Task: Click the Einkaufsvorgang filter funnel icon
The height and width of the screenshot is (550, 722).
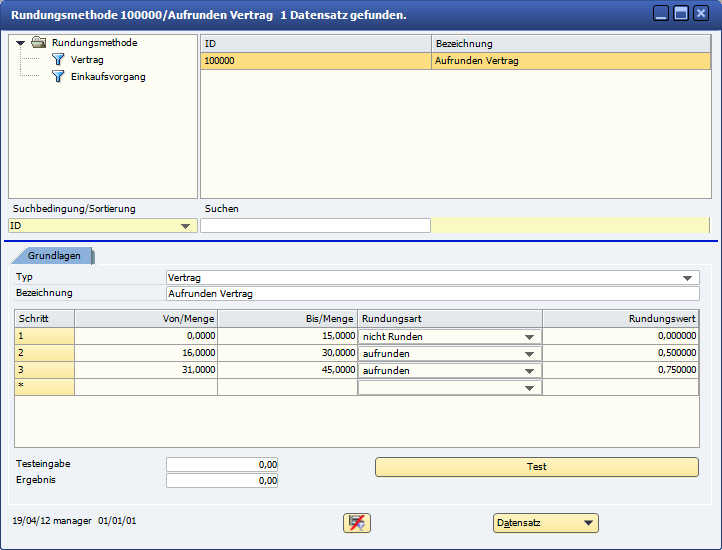Action: pos(58,77)
